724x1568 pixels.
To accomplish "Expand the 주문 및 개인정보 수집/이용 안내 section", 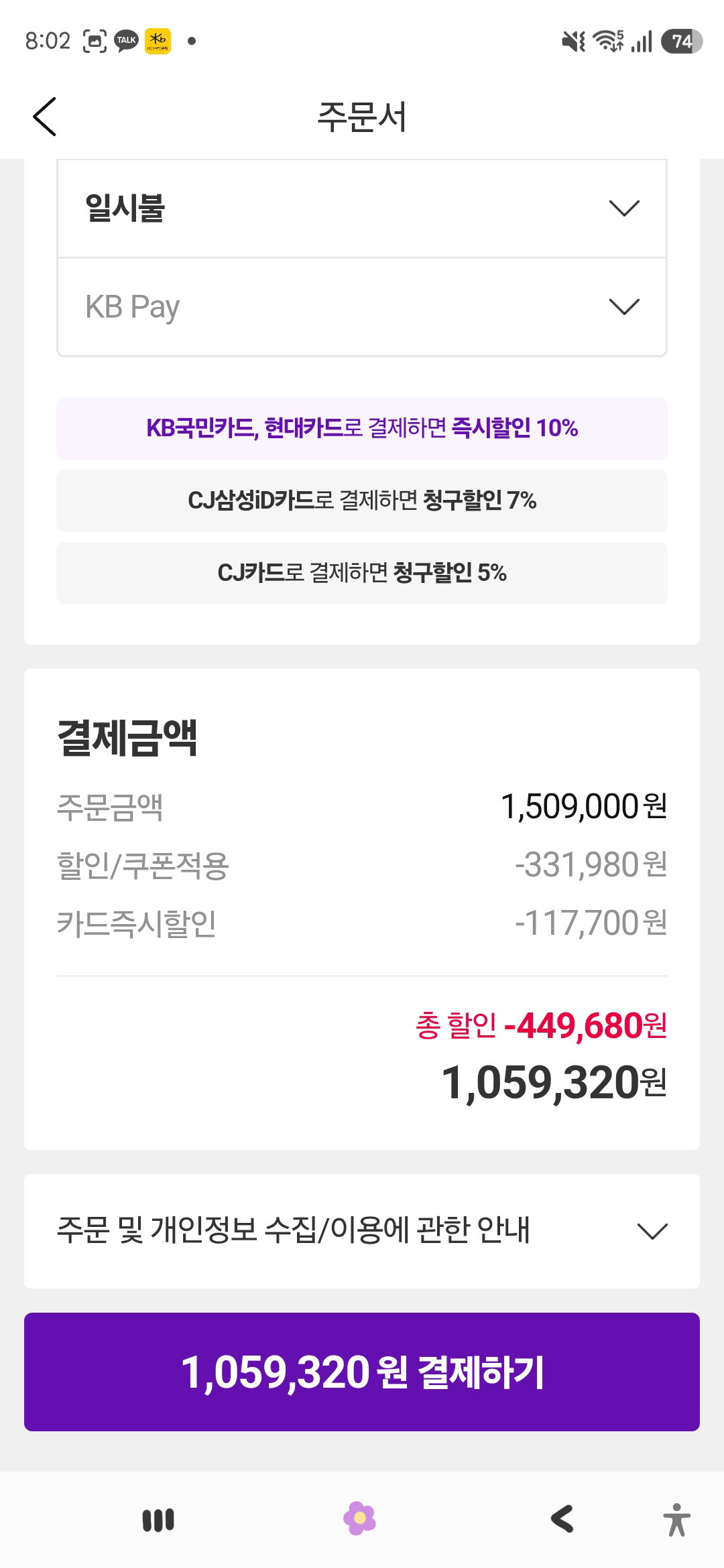I will coord(362,1231).
